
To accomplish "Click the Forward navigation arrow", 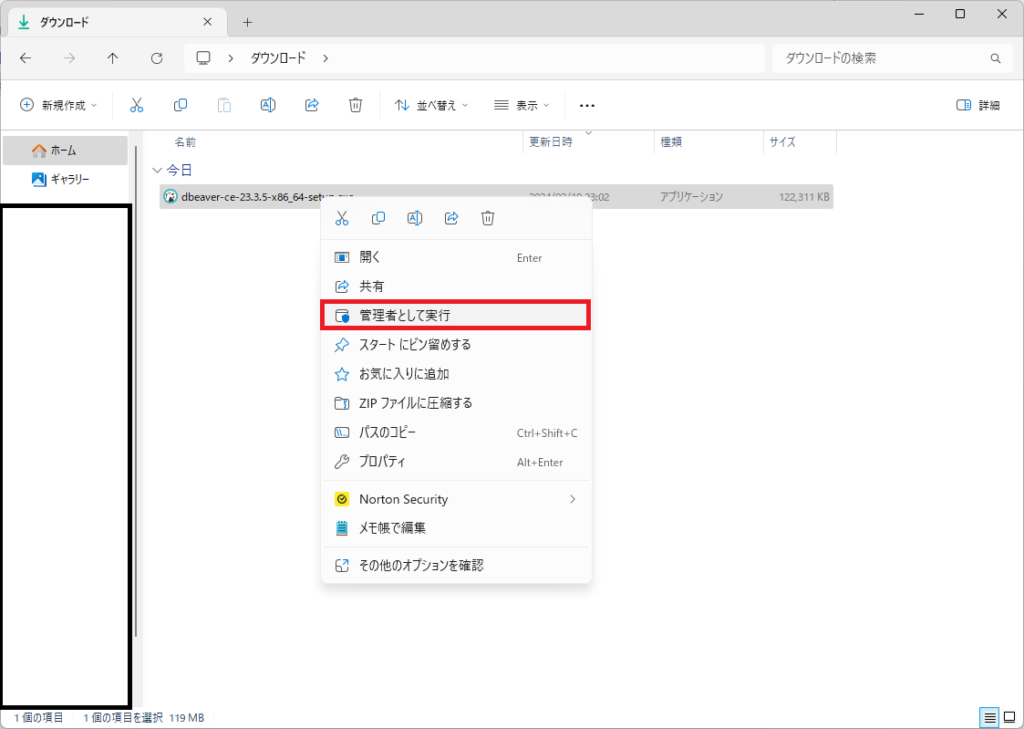I will [x=69, y=58].
